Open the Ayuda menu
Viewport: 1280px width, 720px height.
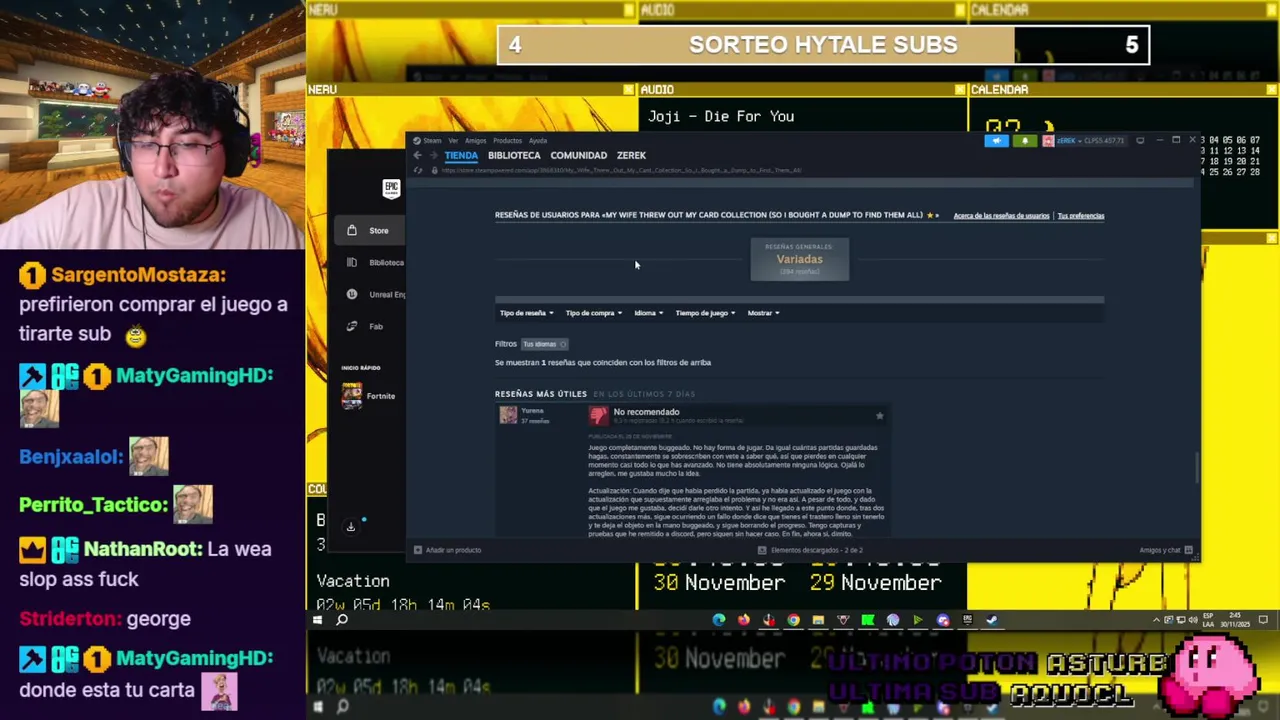(538, 141)
